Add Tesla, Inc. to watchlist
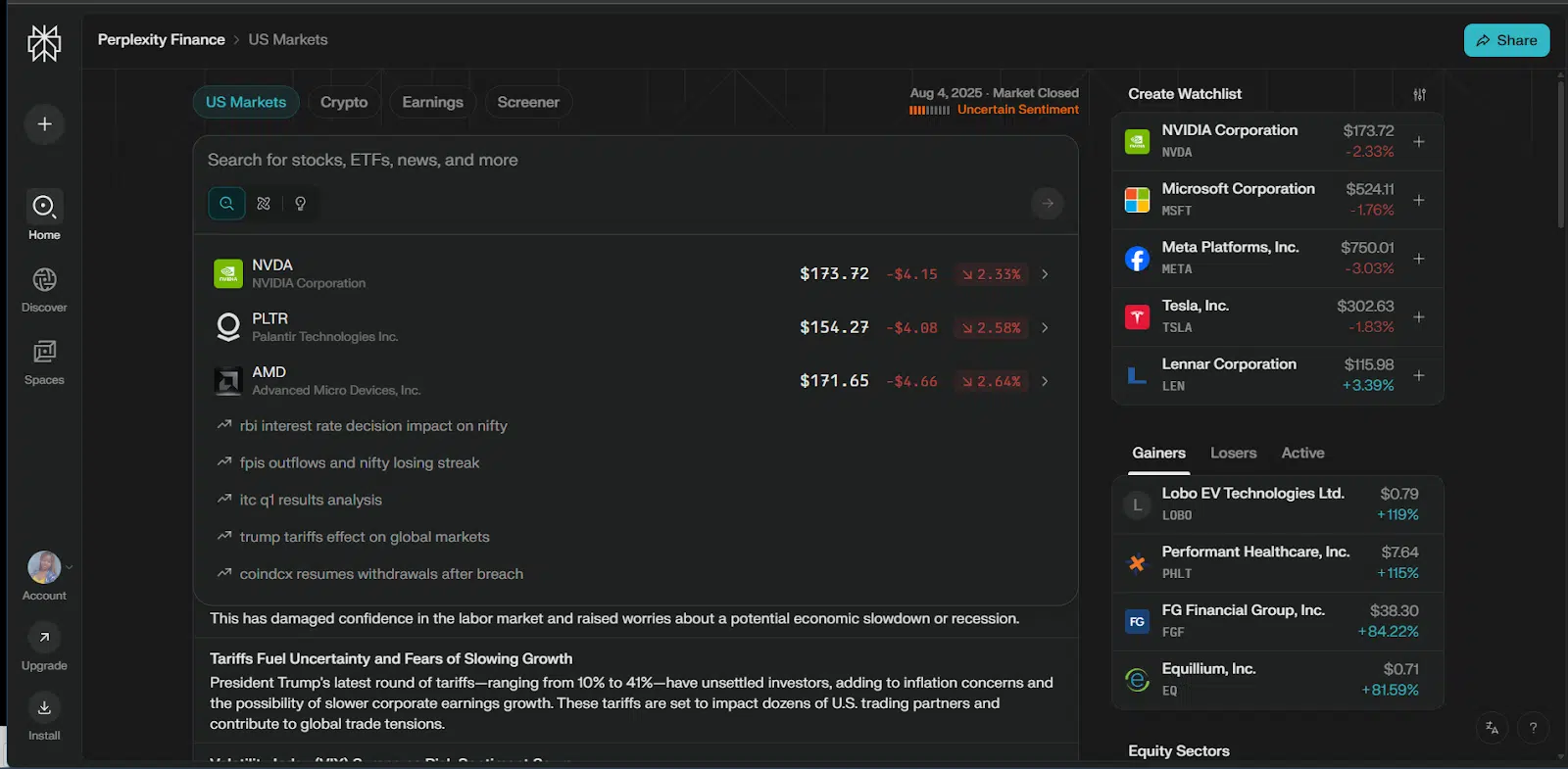The width and height of the screenshot is (1568, 769). 1419,316
